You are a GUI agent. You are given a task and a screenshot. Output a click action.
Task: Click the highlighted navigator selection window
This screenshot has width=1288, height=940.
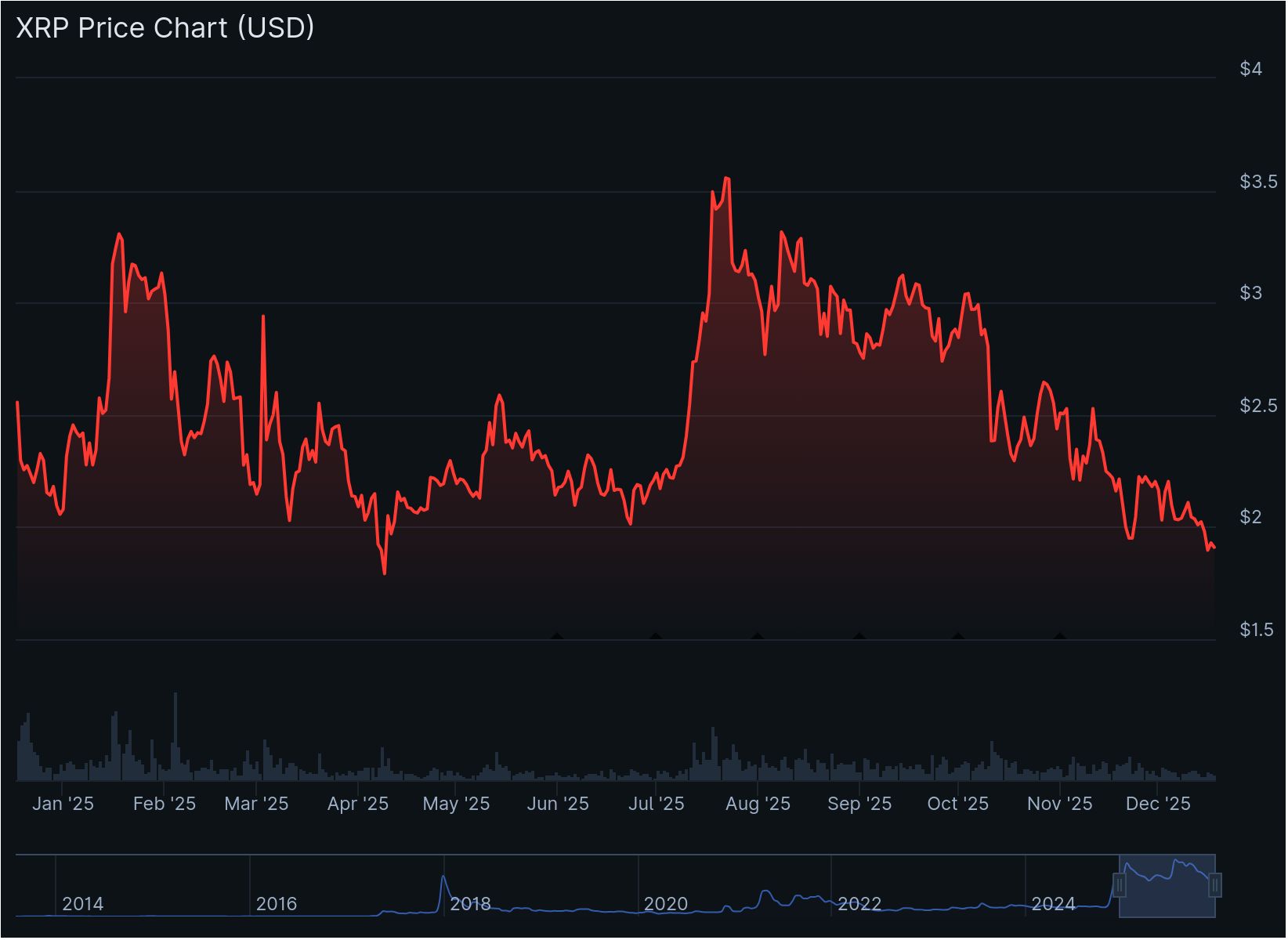pyautogui.click(x=1168, y=887)
